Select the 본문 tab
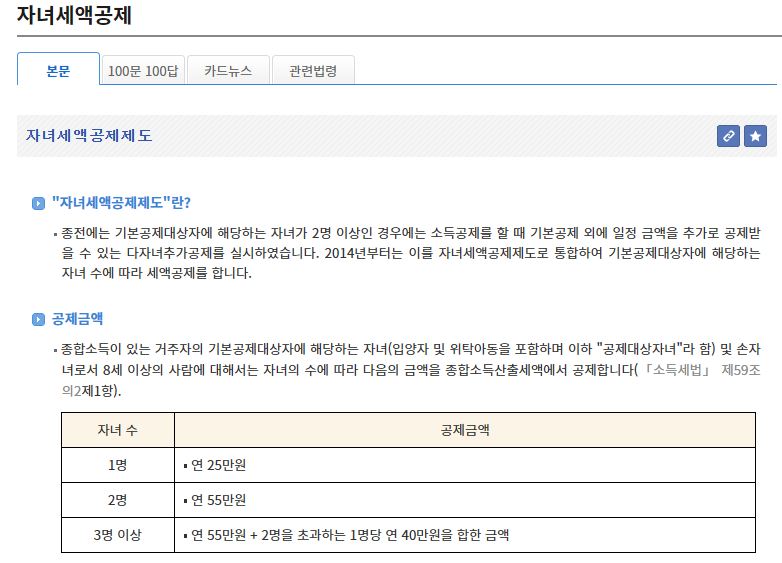The height and width of the screenshot is (563, 782). pos(58,69)
